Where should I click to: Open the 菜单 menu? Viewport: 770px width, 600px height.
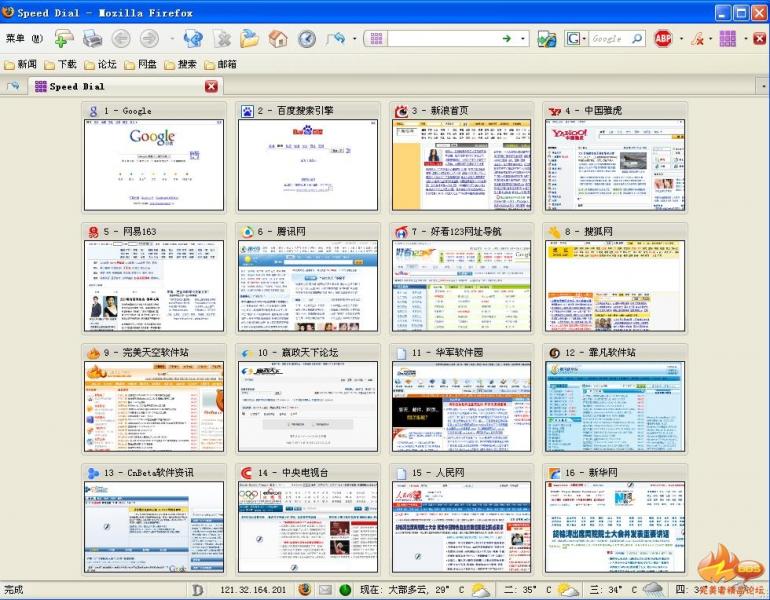tap(24, 38)
